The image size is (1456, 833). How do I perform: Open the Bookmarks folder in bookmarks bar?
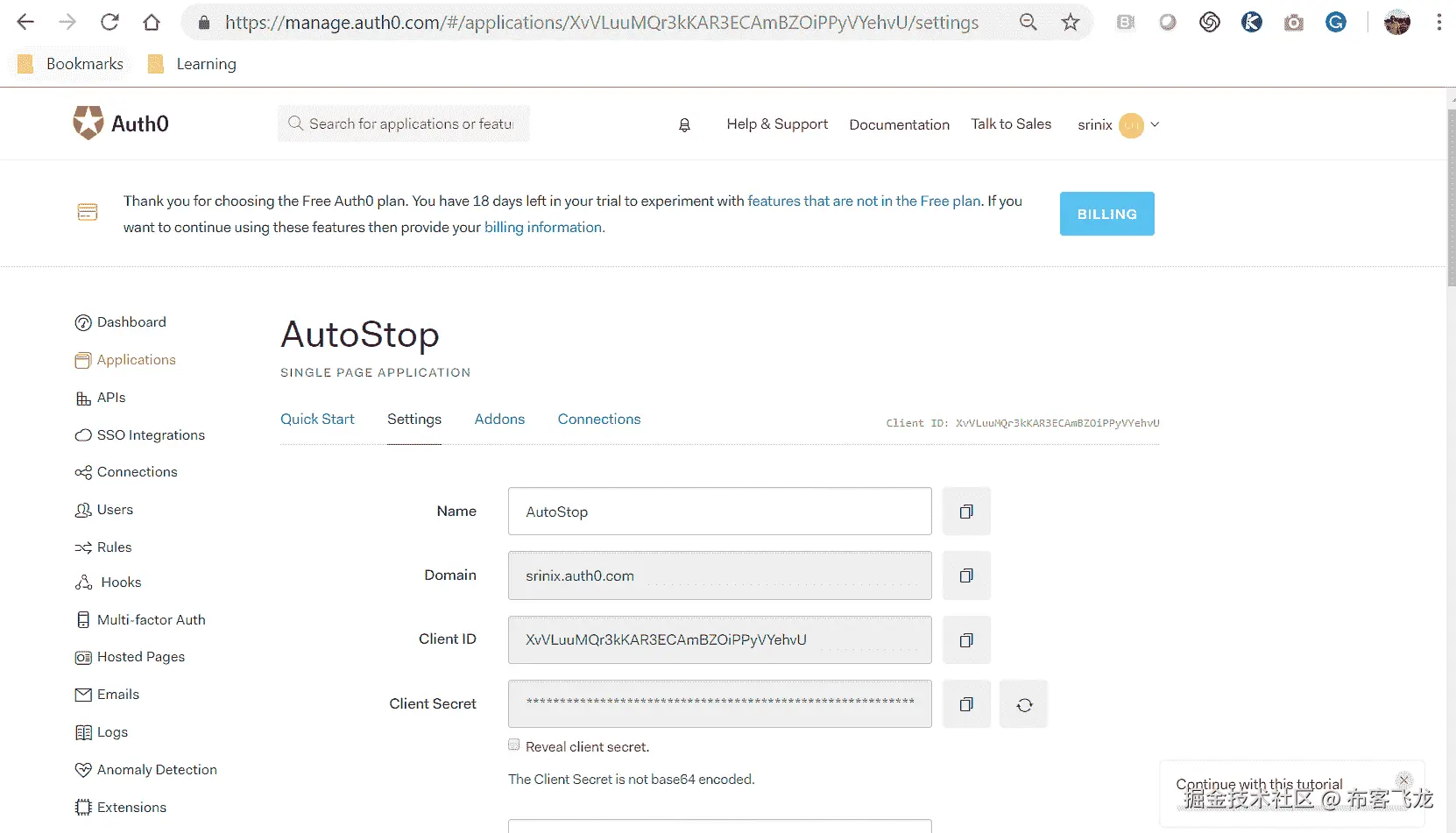71,64
